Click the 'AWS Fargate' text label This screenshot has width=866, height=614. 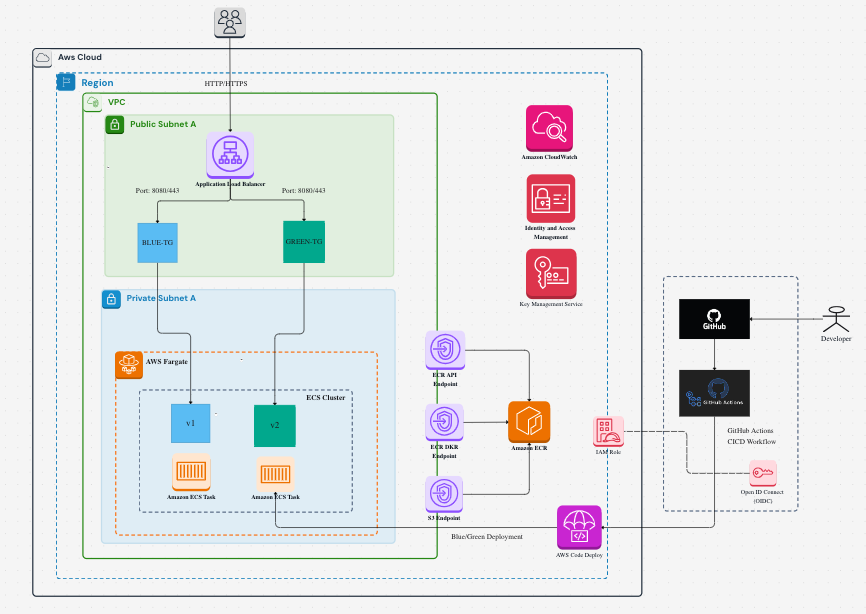[x=167, y=362]
